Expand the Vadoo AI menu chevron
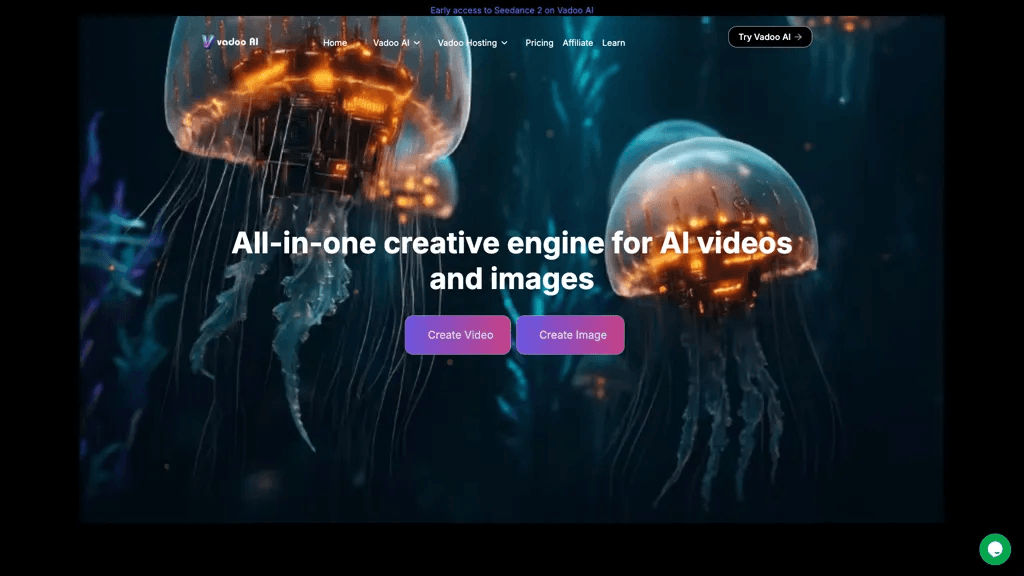 (417, 43)
